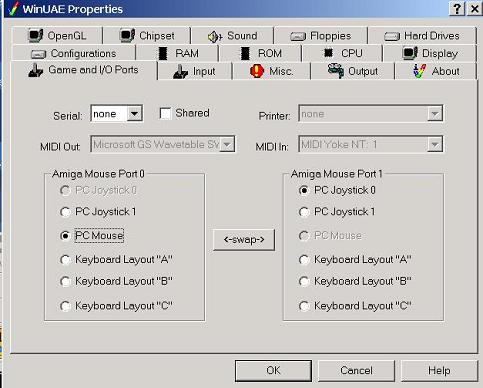
Task: Click the Hard Drives tab drive icon
Action: click(392, 36)
